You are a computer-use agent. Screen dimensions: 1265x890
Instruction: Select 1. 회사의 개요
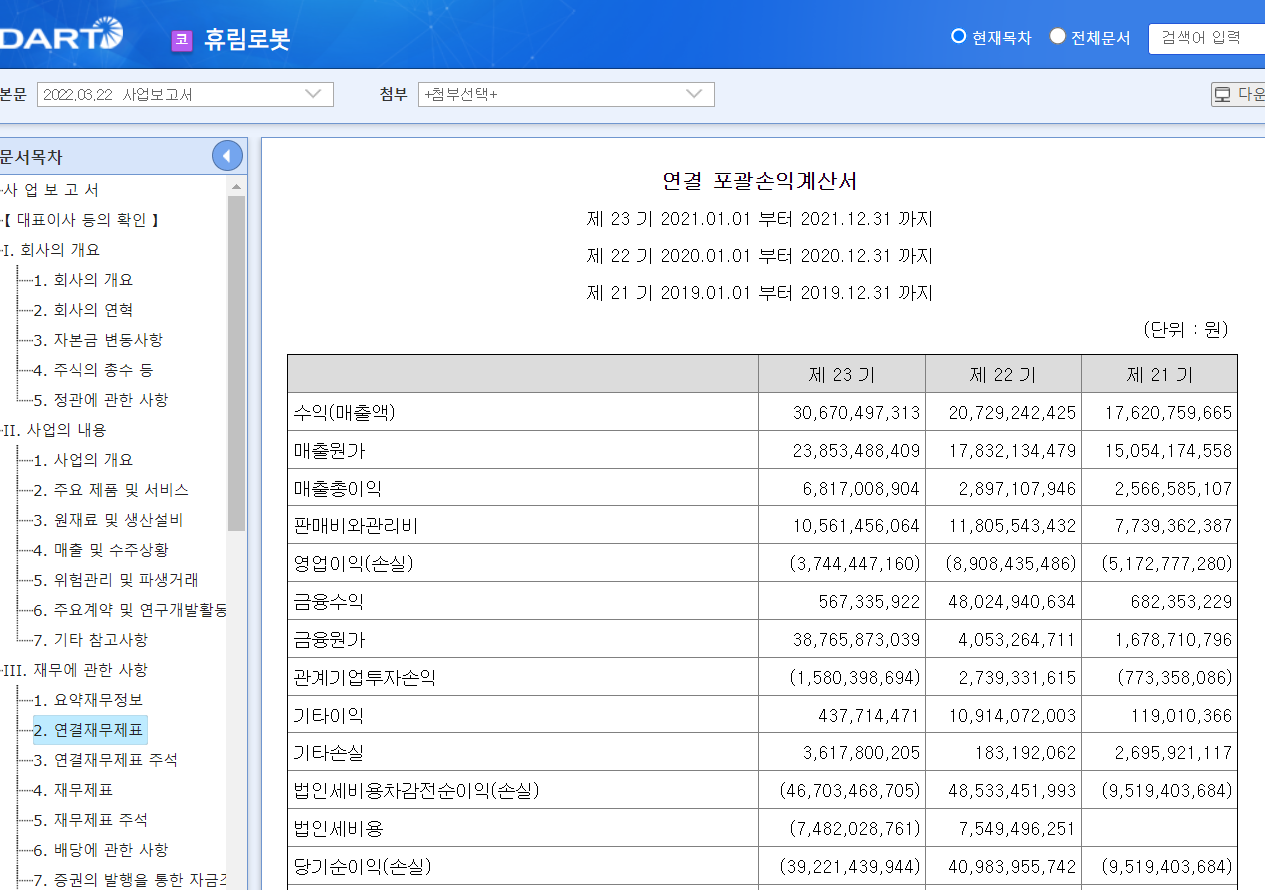tap(80, 279)
